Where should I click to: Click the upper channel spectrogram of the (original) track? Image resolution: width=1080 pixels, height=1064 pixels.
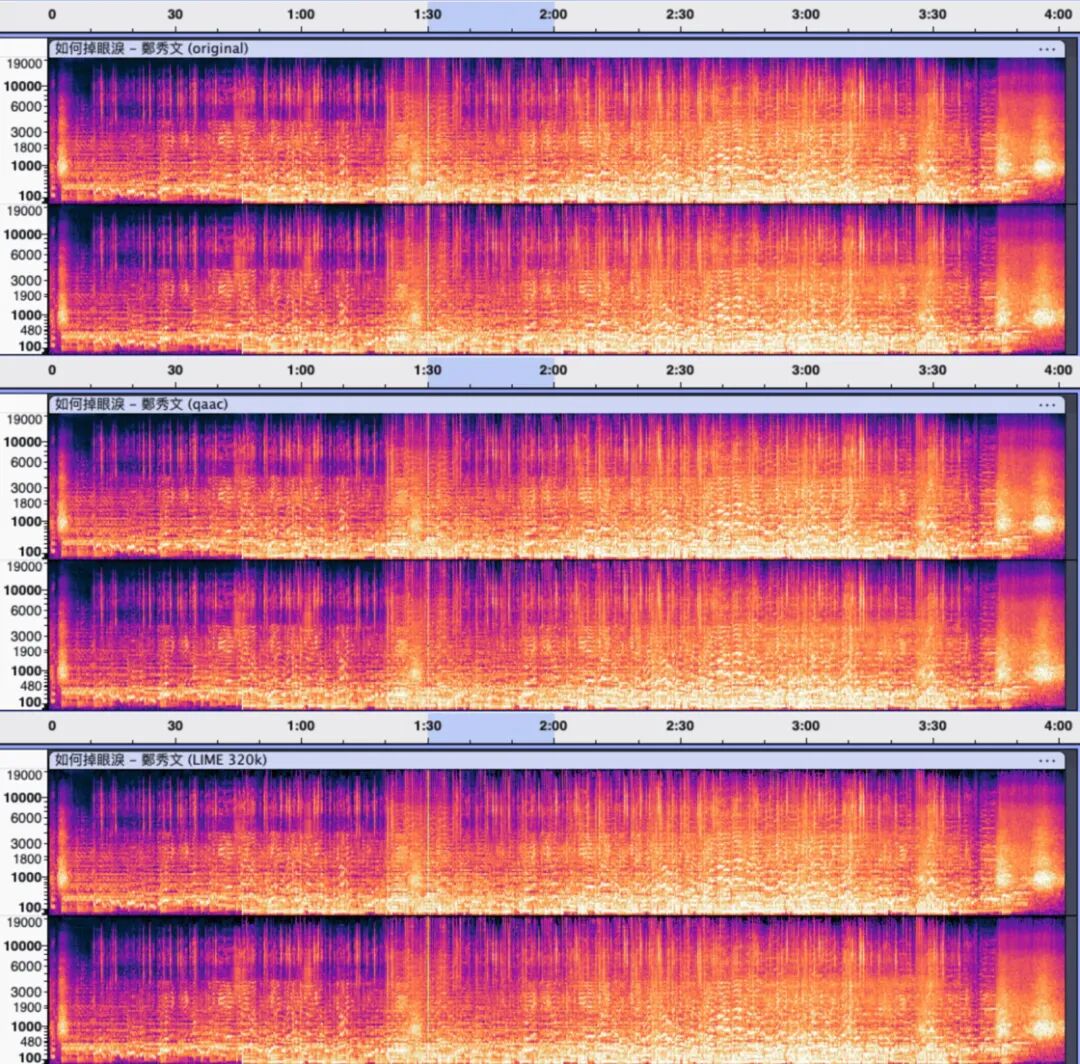click(x=557, y=131)
